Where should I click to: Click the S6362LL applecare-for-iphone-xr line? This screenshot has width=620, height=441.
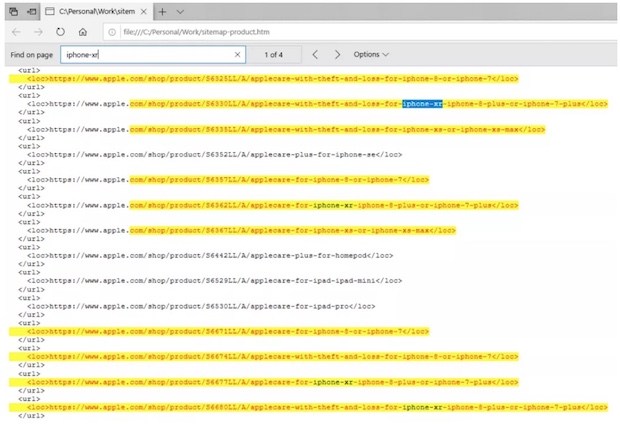click(x=272, y=205)
